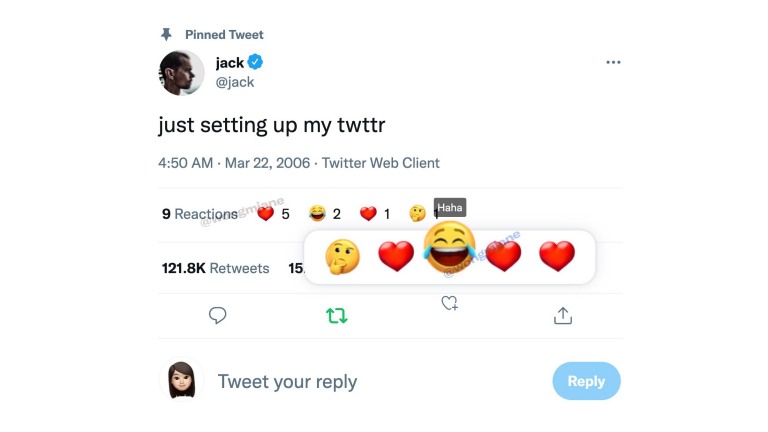The image size is (768, 432).
Task: Pick the thinking face emoji in reaction picker
Action: click(x=343, y=257)
